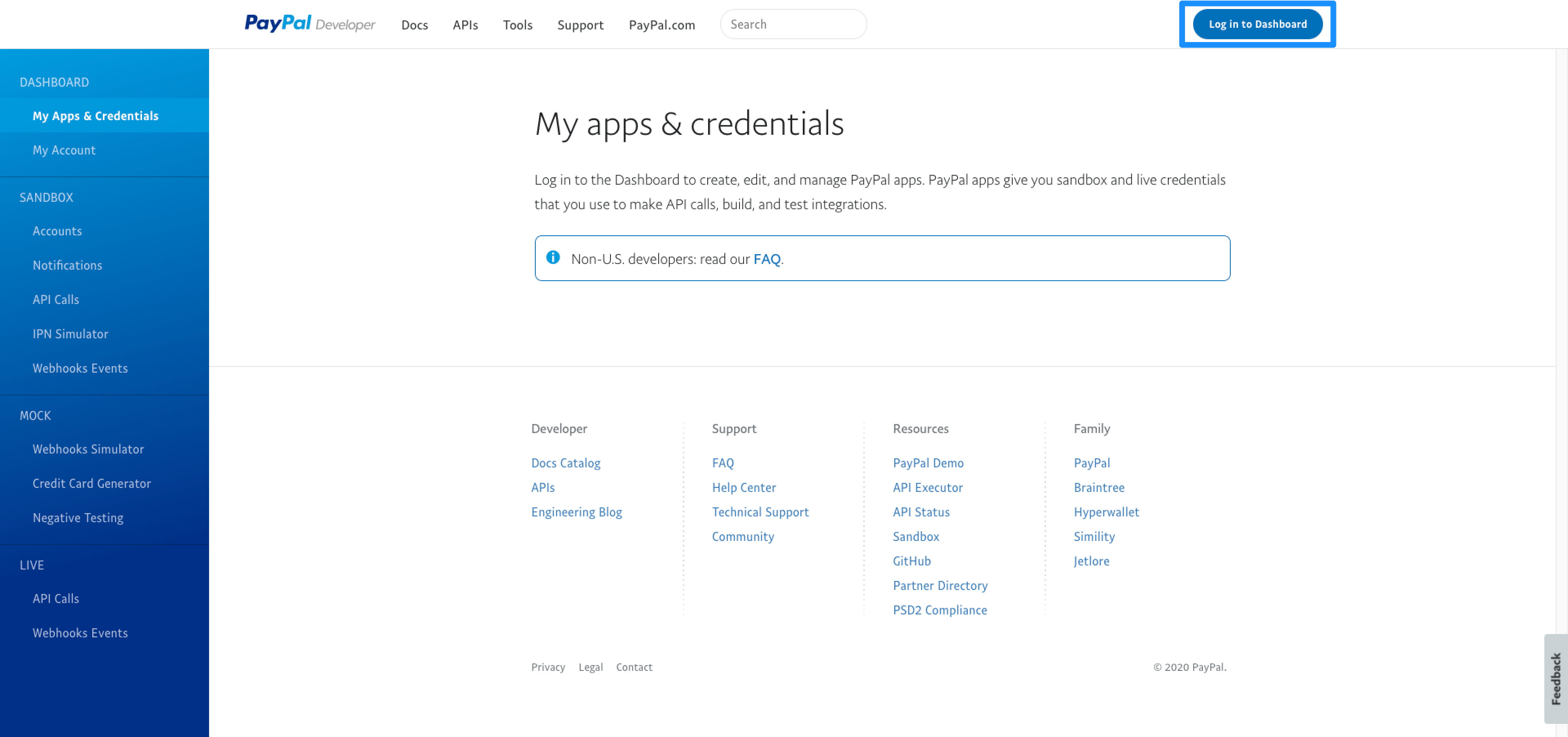Image resolution: width=1568 pixels, height=737 pixels.
Task: Open the Tools menu in the header
Action: pos(517,25)
